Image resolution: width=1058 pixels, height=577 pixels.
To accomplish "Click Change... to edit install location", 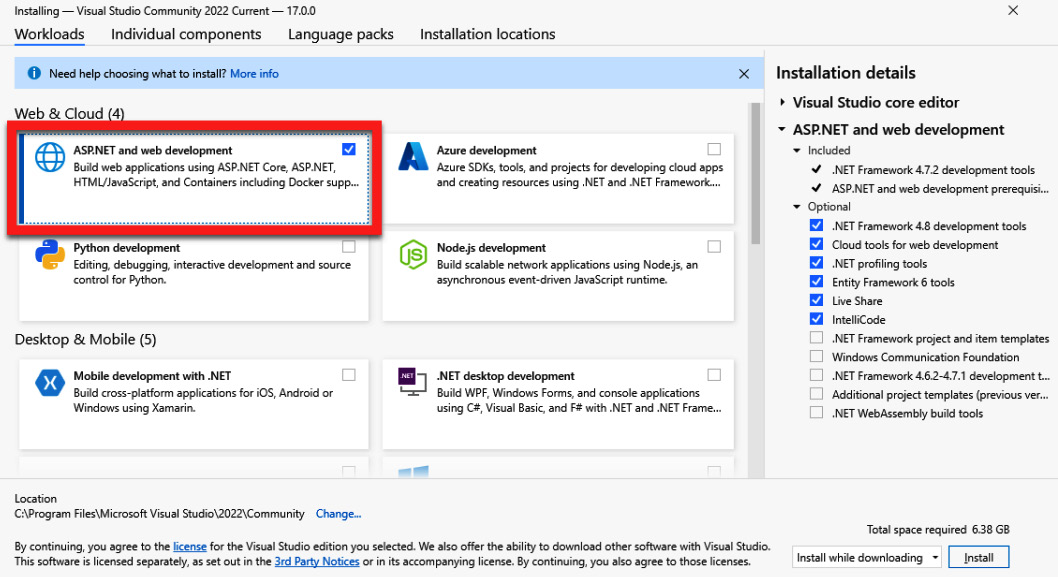I will pyautogui.click(x=338, y=514).
